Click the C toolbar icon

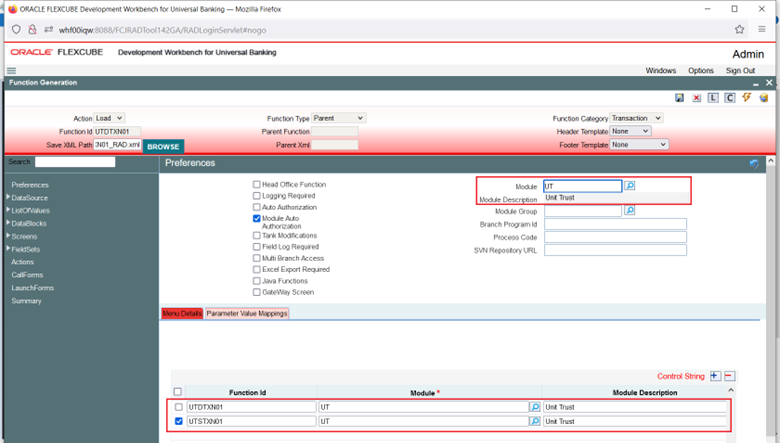(x=730, y=98)
